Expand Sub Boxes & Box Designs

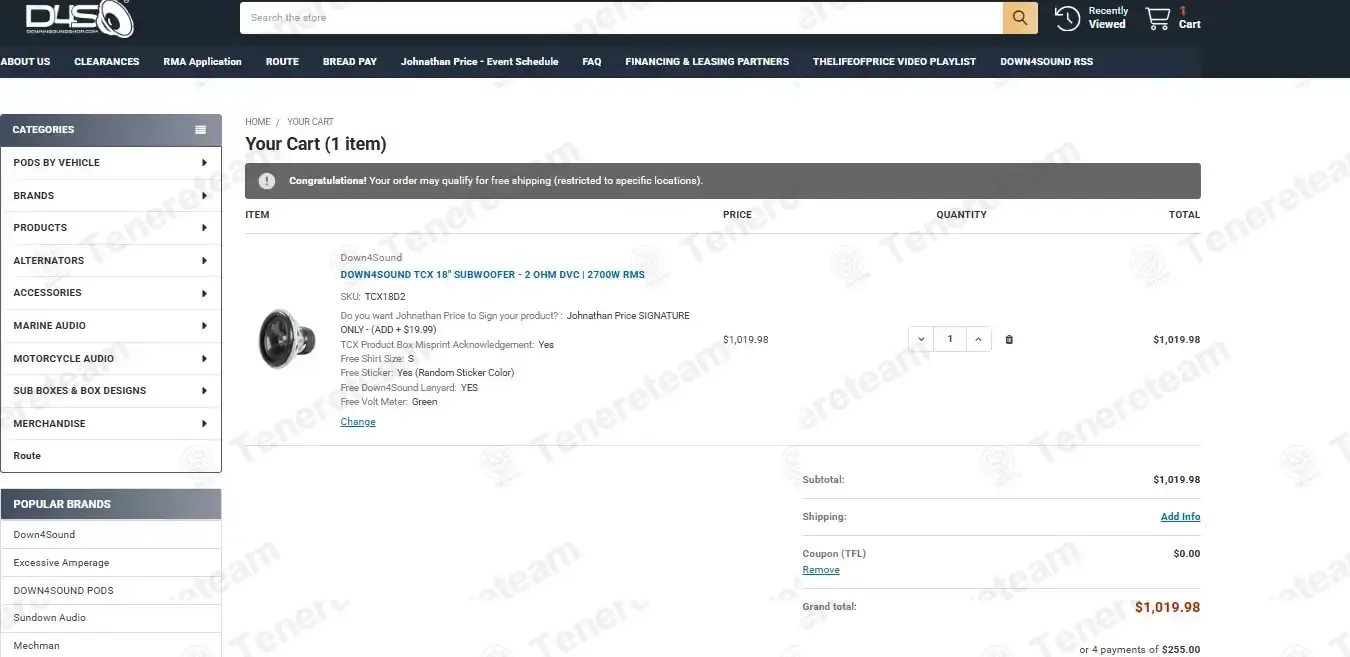[x=204, y=391]
